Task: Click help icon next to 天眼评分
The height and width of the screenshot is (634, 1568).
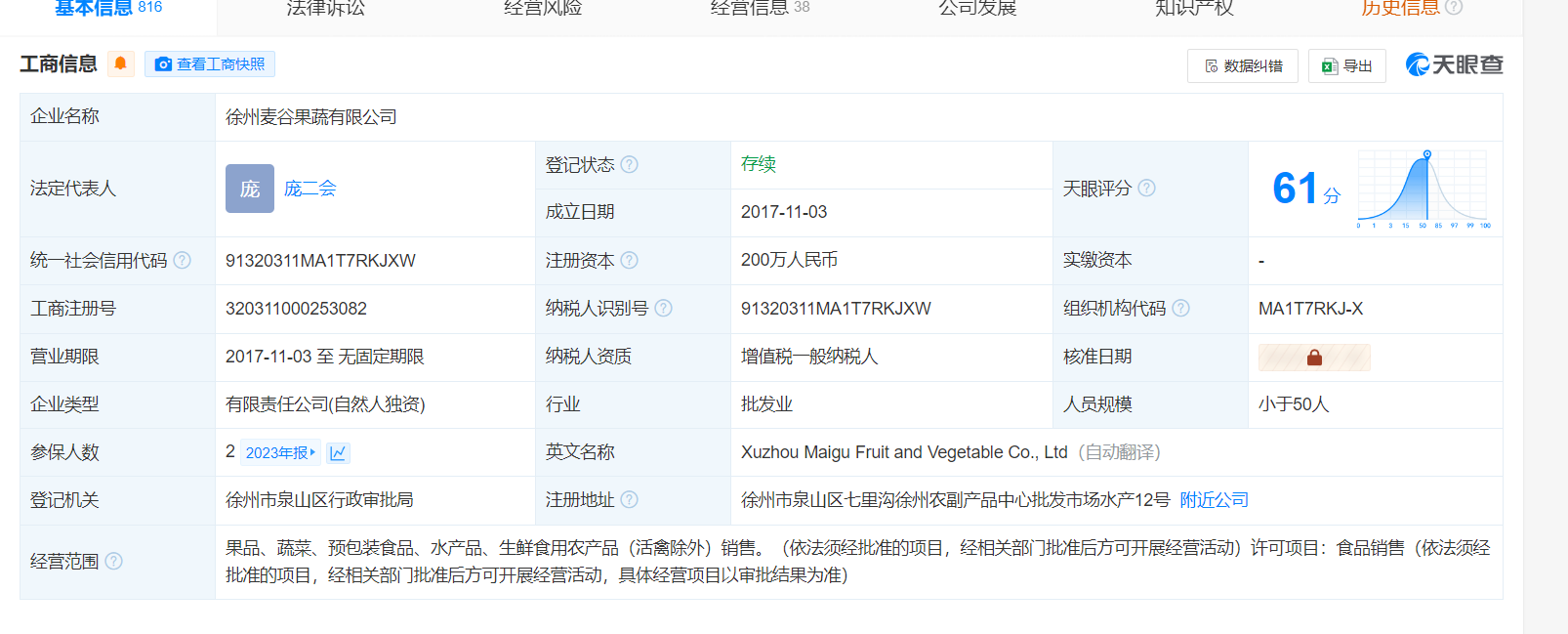Action: click(1147, 188)
